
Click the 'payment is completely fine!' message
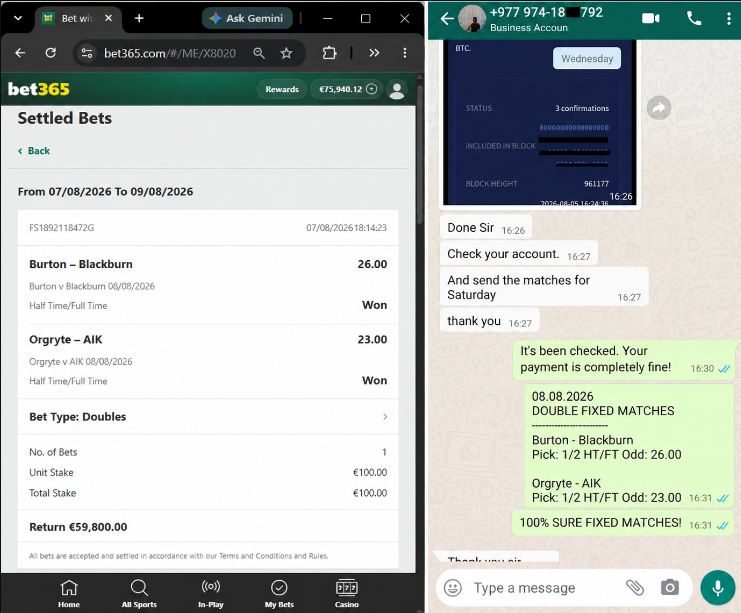point(625,360)
